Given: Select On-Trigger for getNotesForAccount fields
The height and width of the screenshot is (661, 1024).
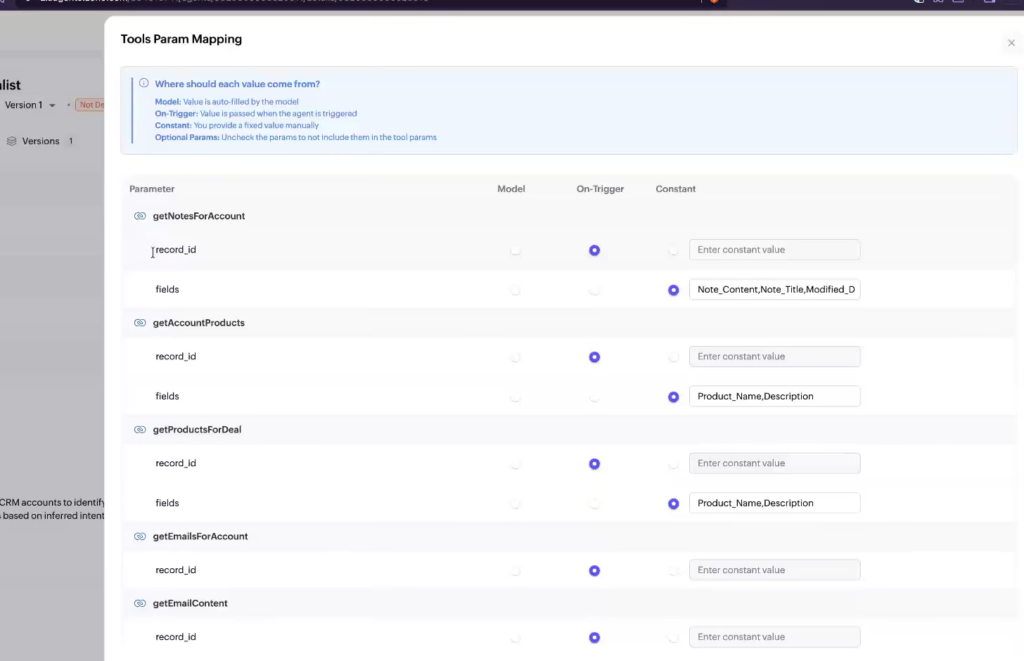Looking at the screenshot, I should coord(594,290).
